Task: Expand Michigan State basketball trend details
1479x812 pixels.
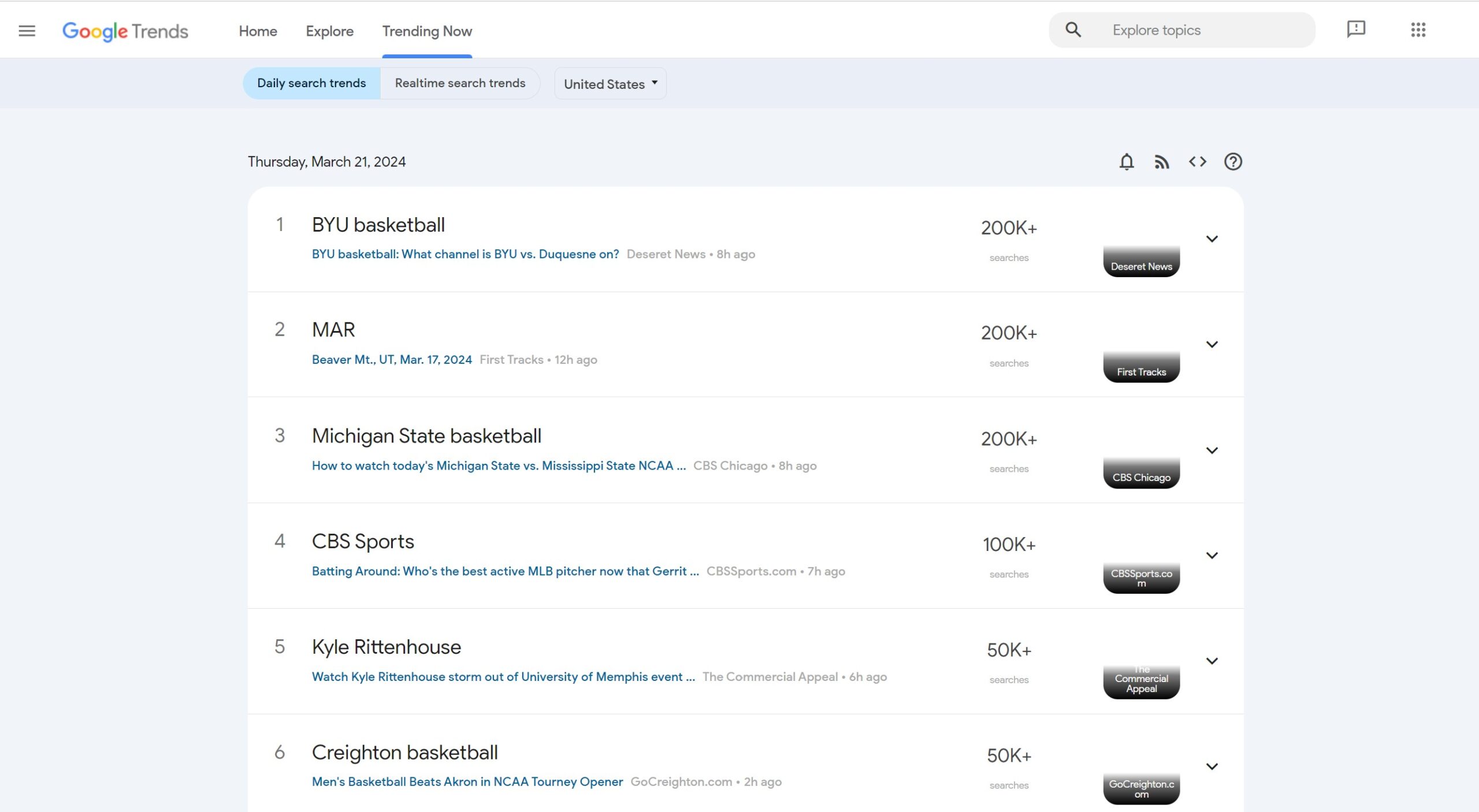Action: point(1211,450)
